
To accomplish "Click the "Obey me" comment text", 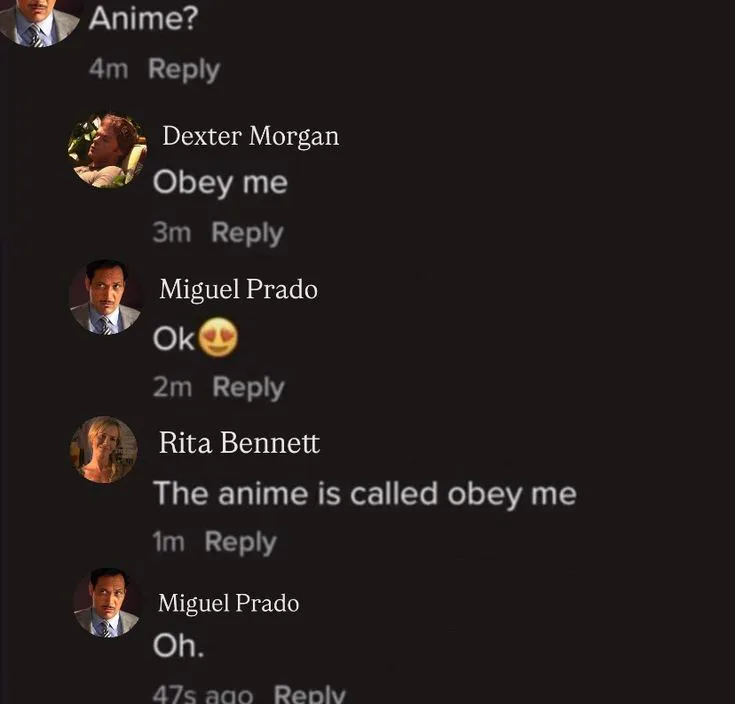I will 220,183.
